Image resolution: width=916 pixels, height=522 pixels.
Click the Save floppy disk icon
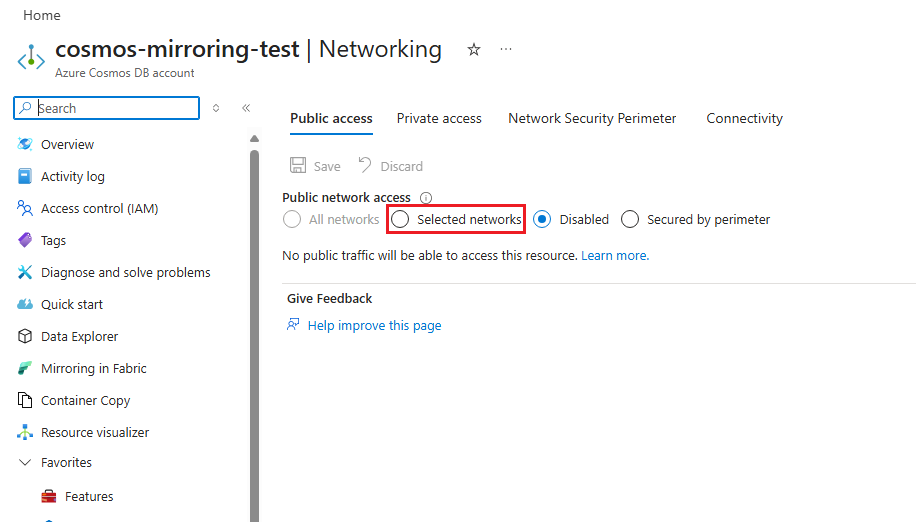[x=298, y=165]
